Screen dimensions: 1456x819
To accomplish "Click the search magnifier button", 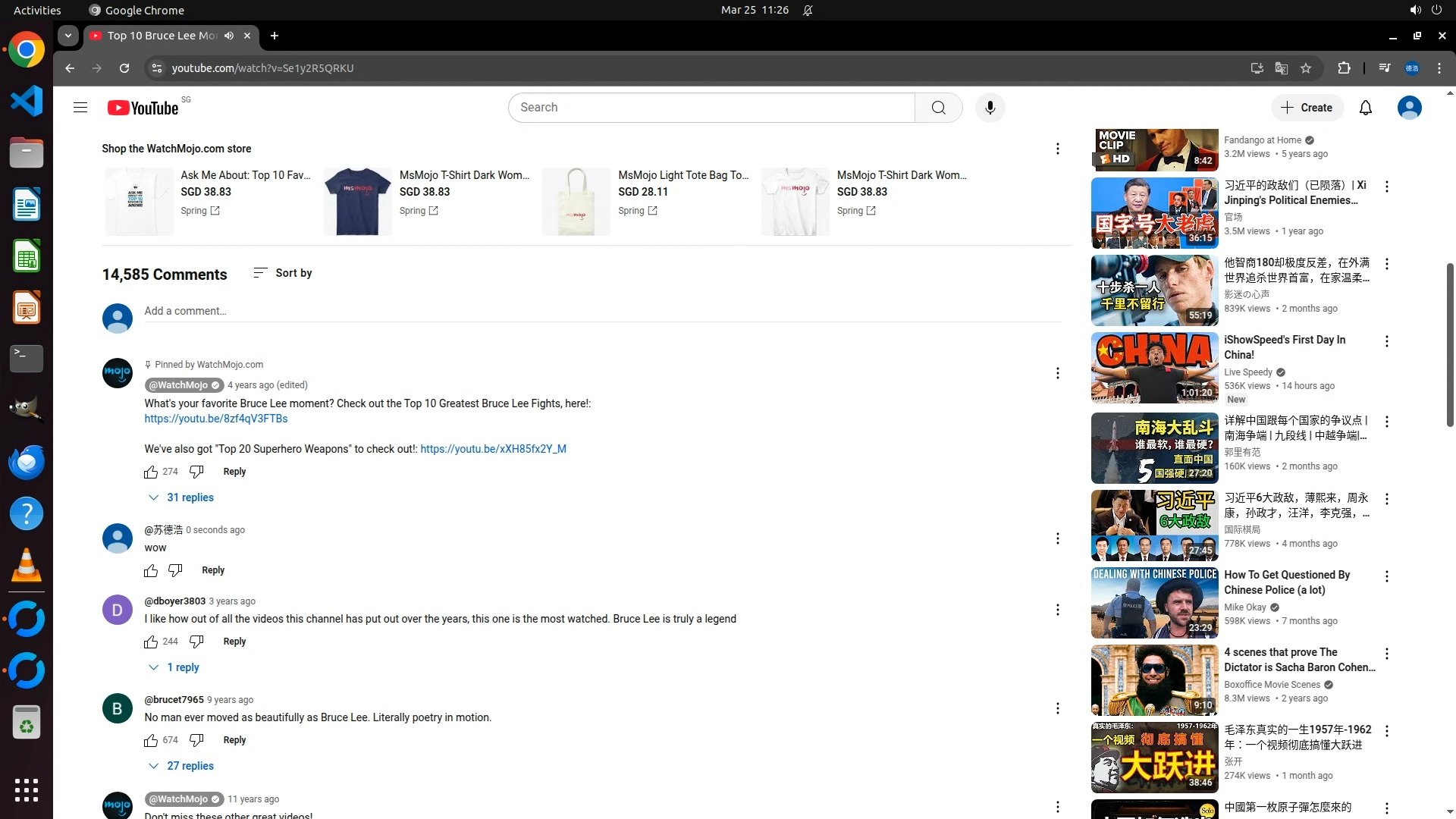I will [938, 108].
